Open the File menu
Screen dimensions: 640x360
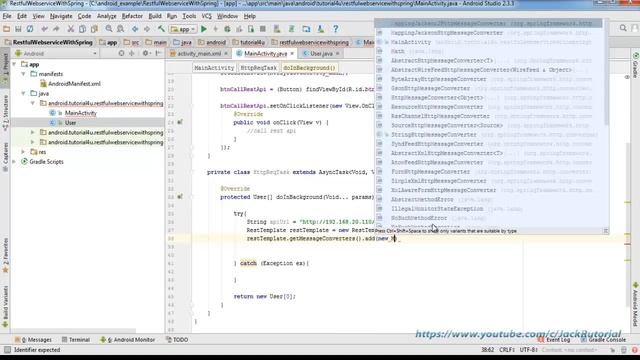click(7, 16)
